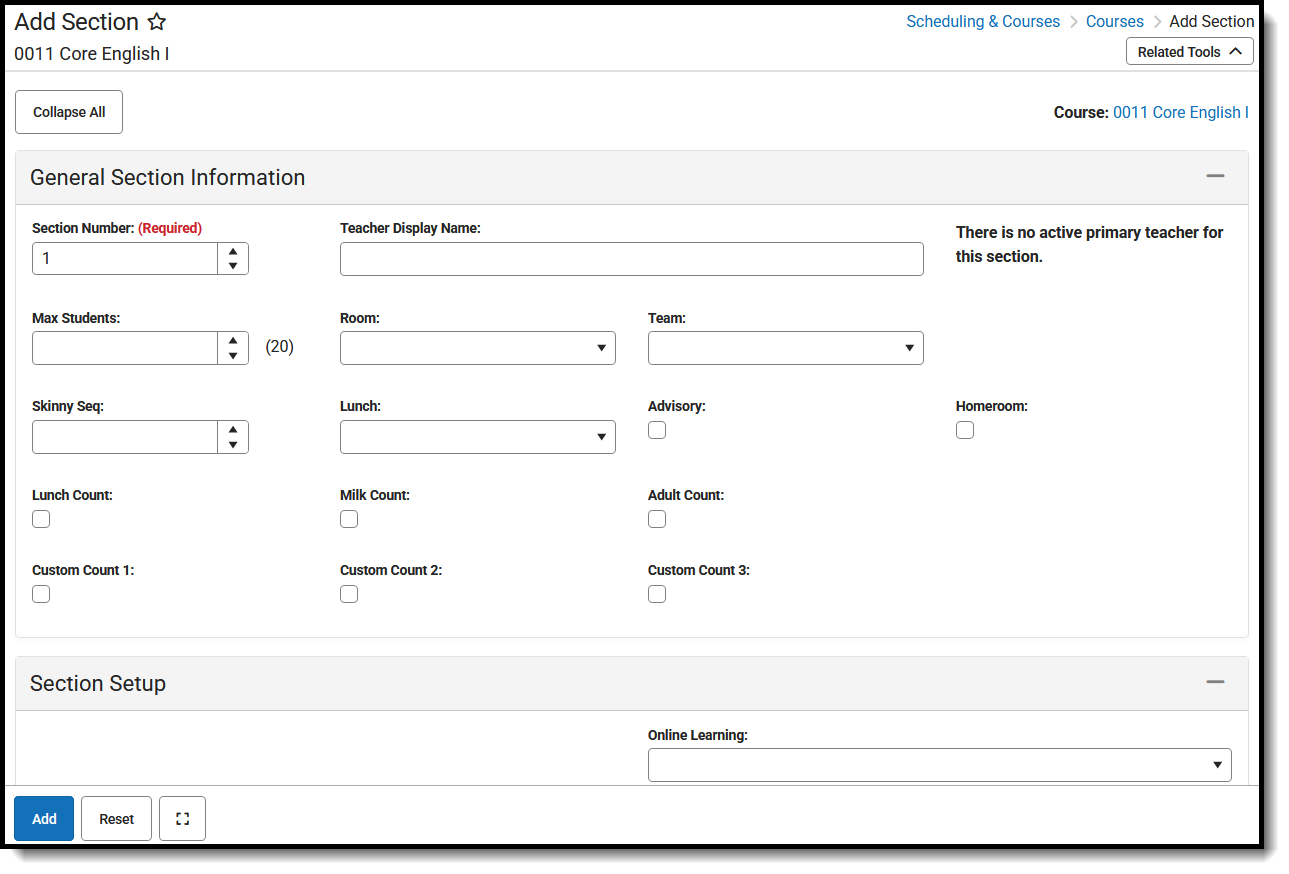Open the 0011 Core English I course link
The width and height of the screenshot is (1289, 874).
click(x=1180, y=112)
